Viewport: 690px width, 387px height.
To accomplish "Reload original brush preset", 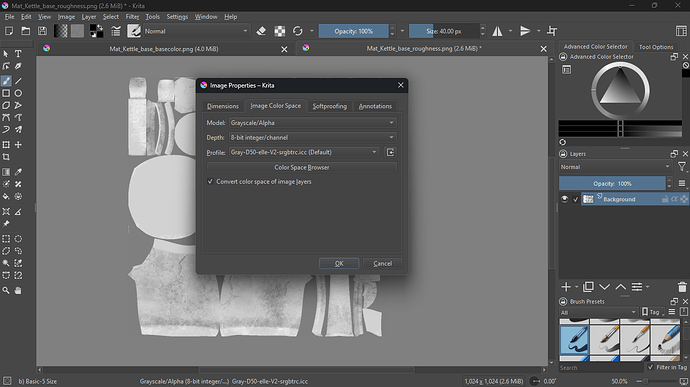I will click(x=297, y=31).
